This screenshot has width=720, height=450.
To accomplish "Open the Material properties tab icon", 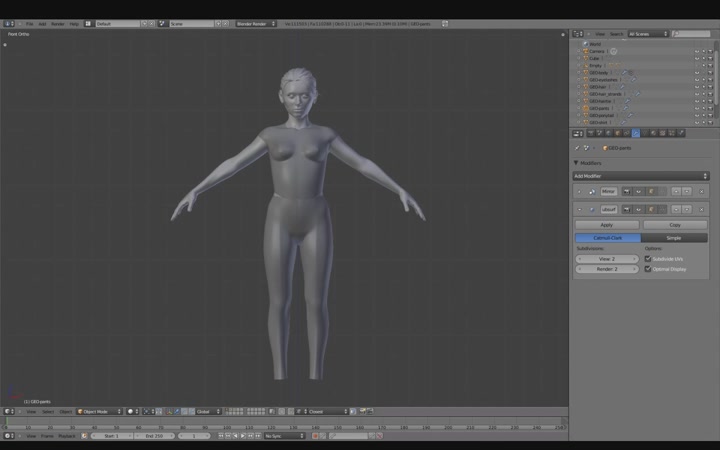I will [653, 133].
